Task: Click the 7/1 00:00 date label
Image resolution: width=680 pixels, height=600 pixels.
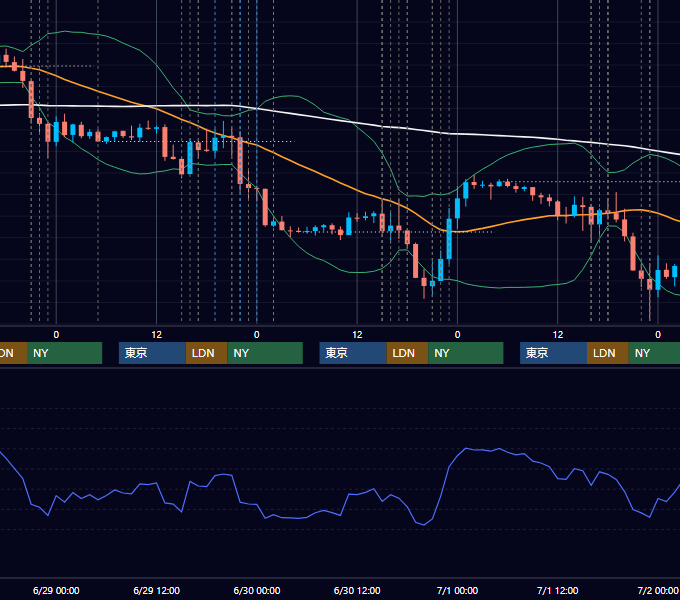Action: 457,590
